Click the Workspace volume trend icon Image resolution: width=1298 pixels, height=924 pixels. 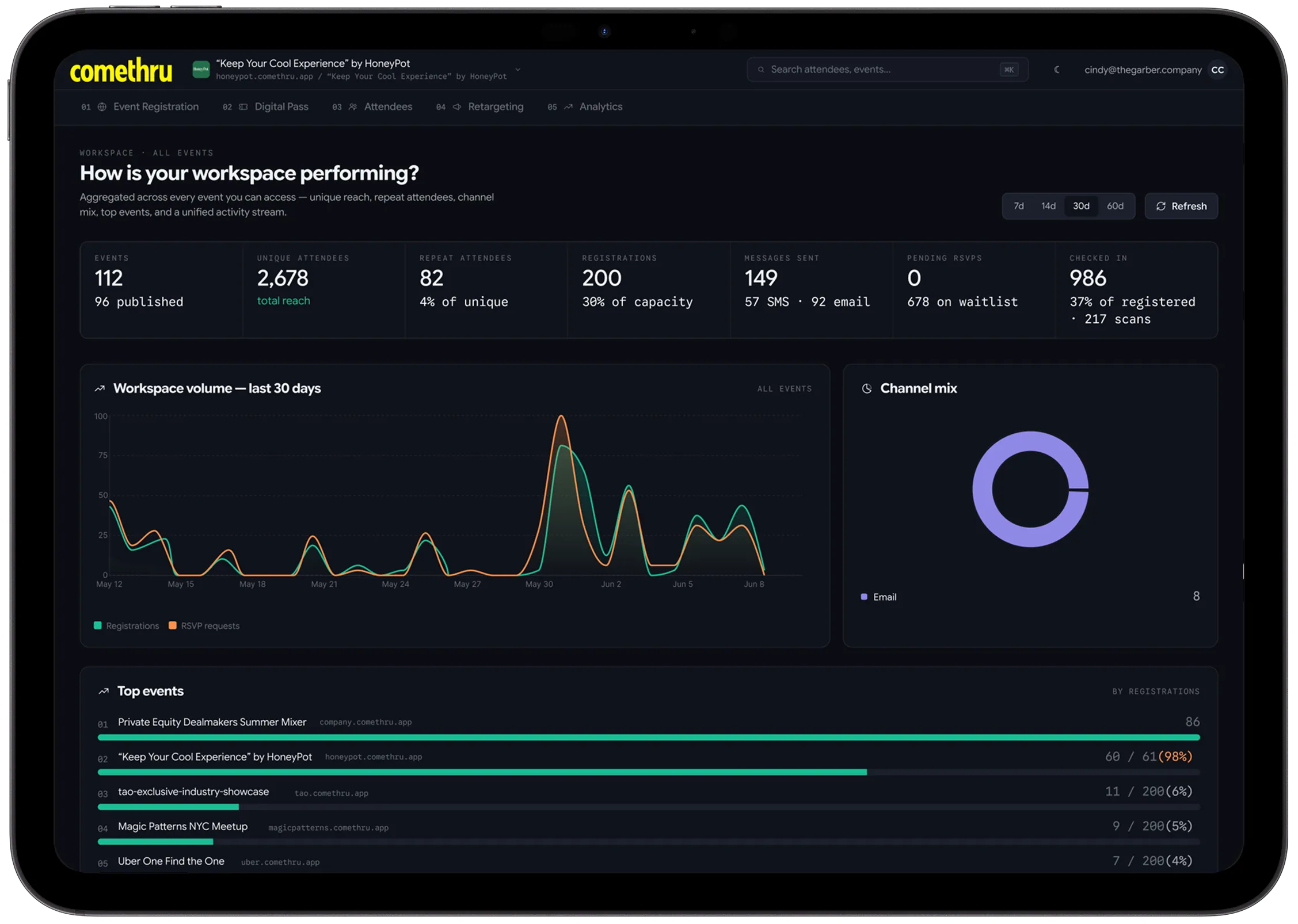click(x=100, y=388)
